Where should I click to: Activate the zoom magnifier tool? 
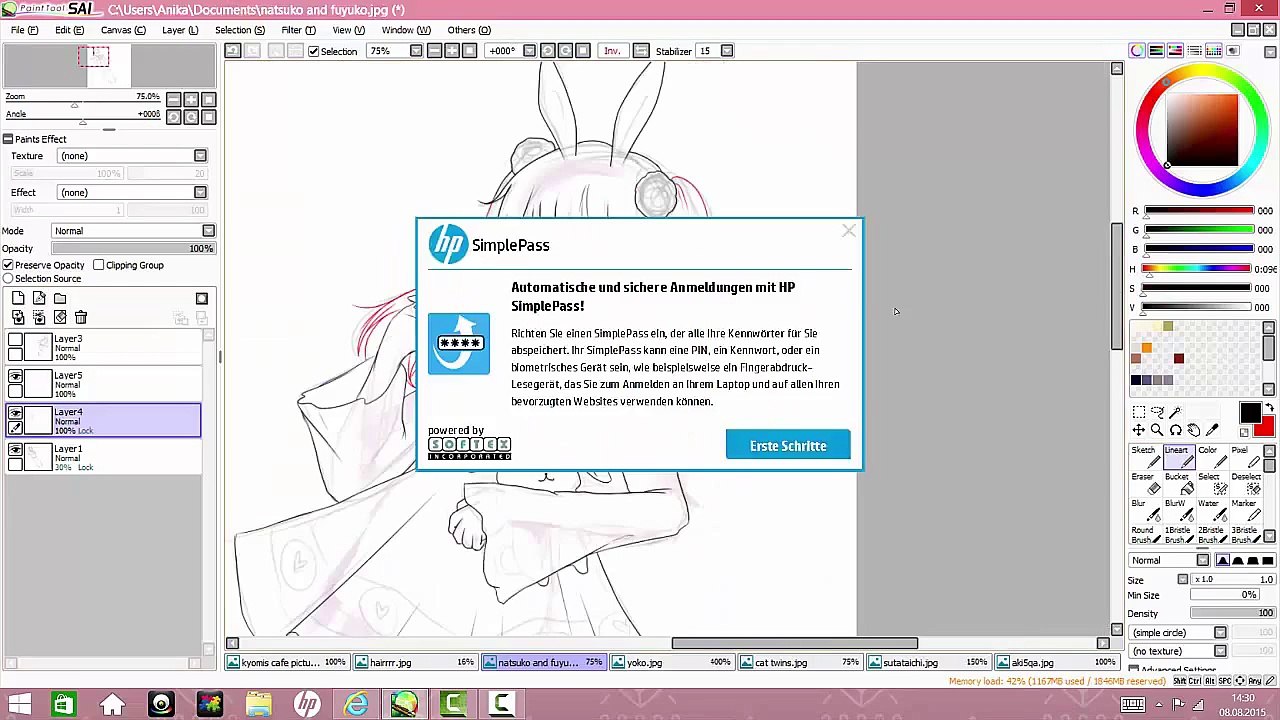click(1157, 430)
